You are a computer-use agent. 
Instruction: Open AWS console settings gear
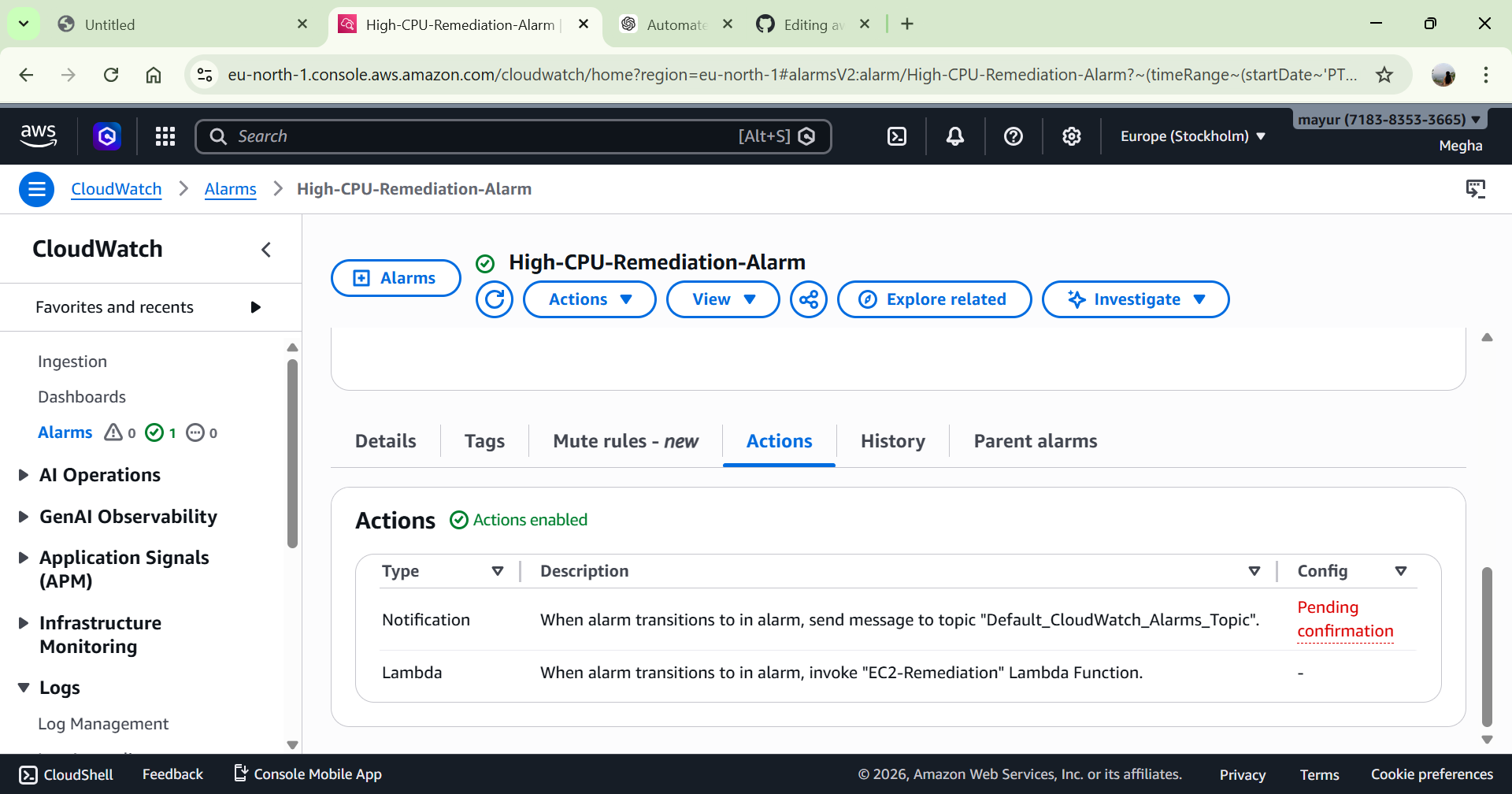point(1072,136)
